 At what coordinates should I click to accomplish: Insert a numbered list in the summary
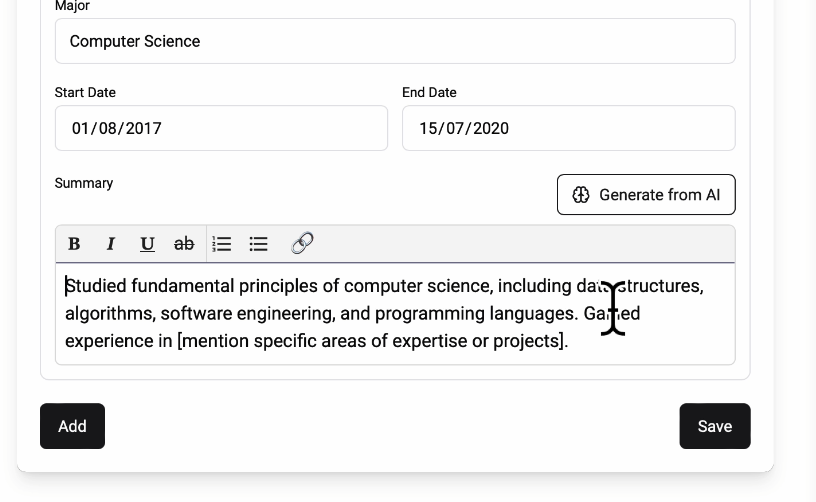coord(222,243)
